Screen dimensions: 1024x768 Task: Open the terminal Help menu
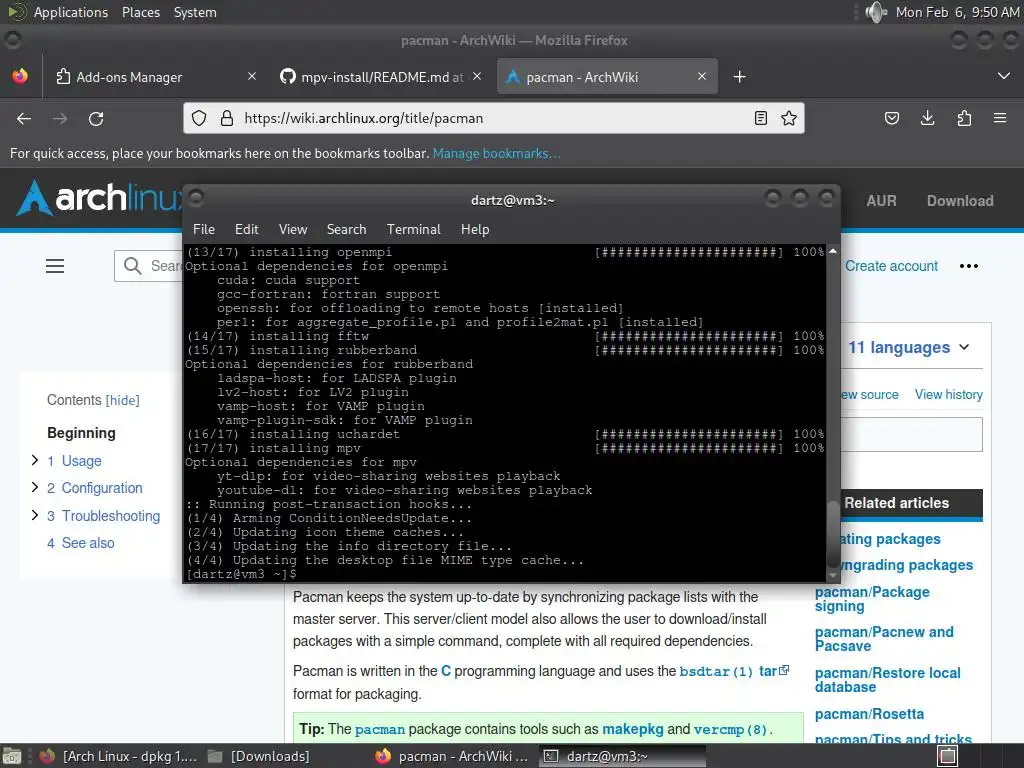(475, 229)
